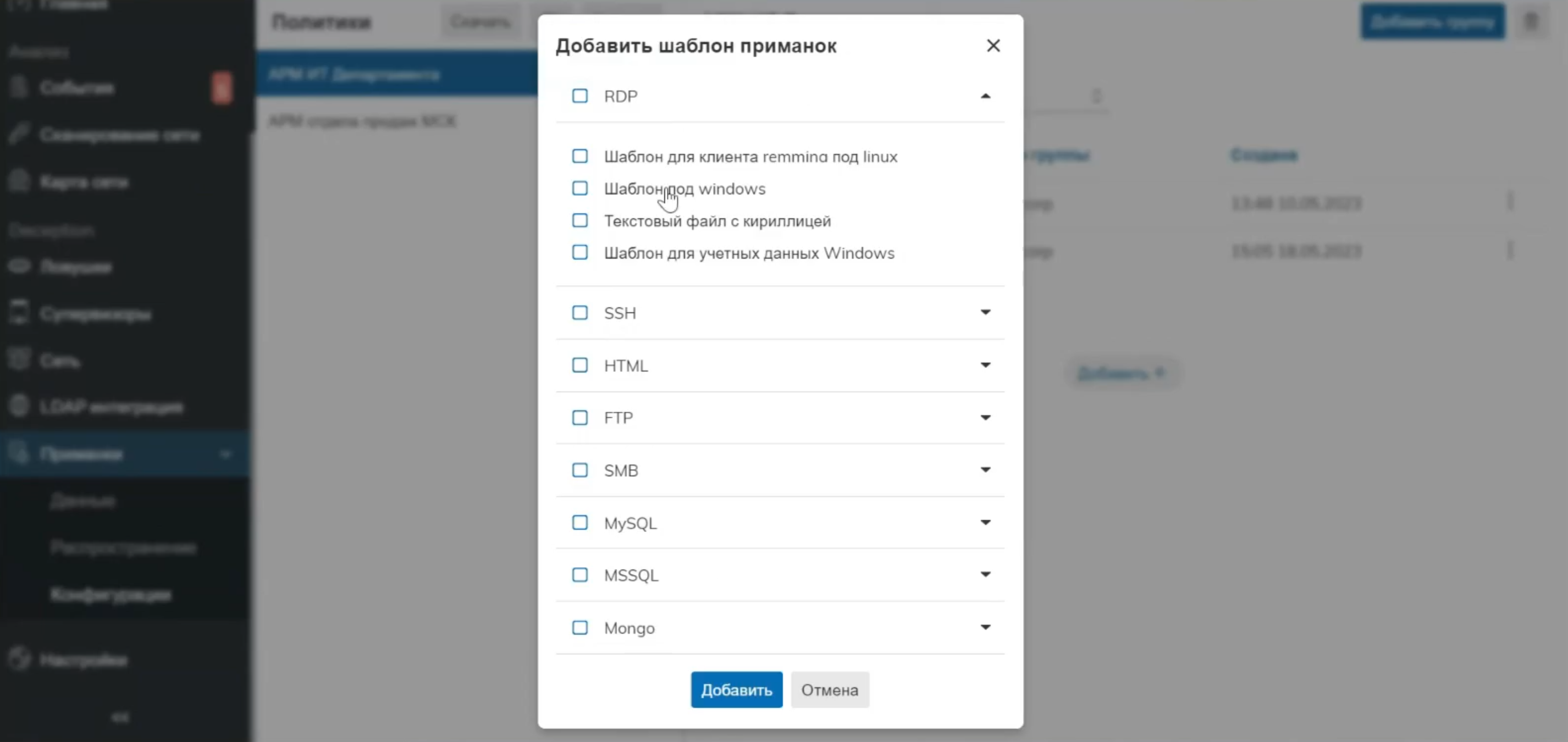Check the Mongo category checkbox

pyautogui.click(x=579, y=628)
